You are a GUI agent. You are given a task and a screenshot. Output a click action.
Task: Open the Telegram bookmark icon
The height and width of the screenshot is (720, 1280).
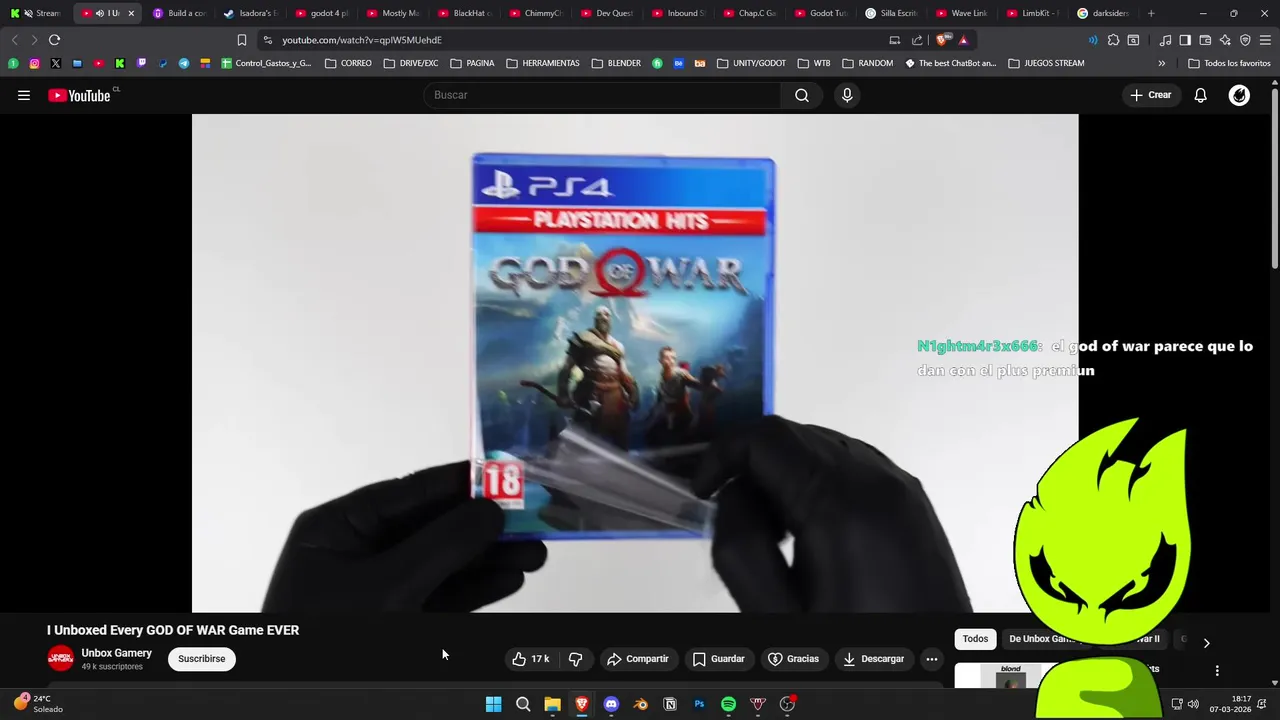(184, 63)
